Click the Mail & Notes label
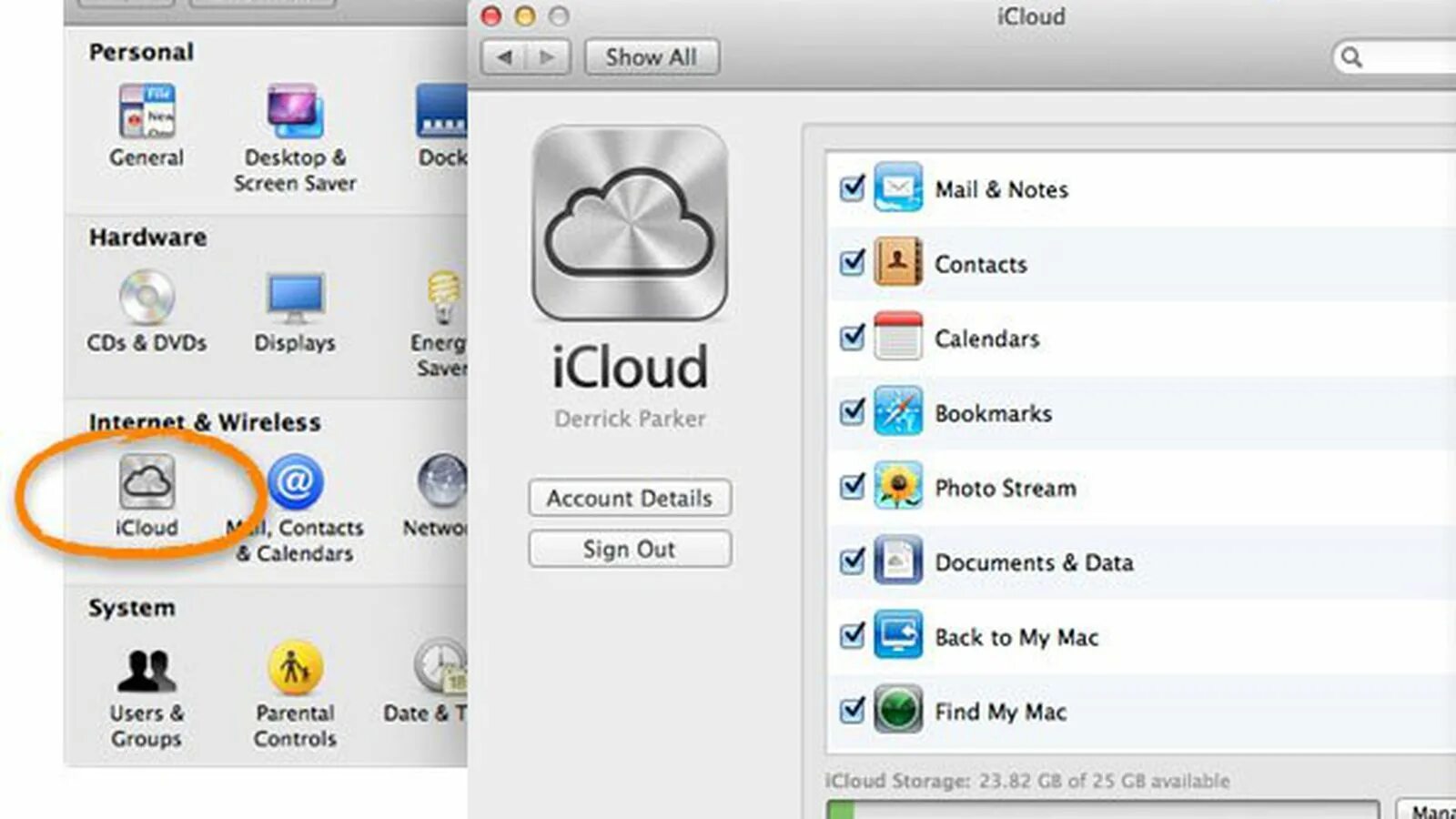The image size is (1456, 819). (x=1001, y=189)
